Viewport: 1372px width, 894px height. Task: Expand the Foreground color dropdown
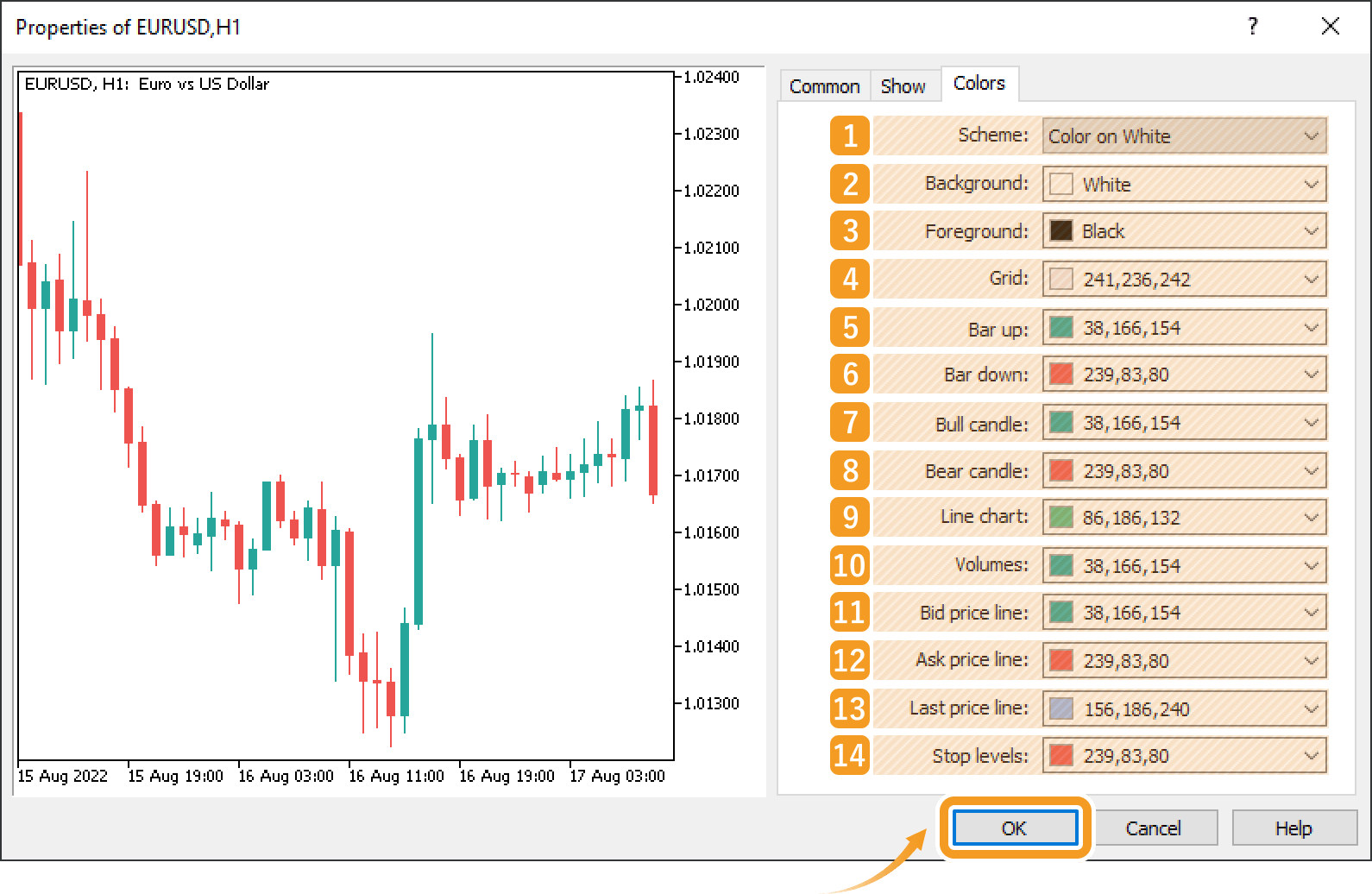click(x=1311, y=231)
